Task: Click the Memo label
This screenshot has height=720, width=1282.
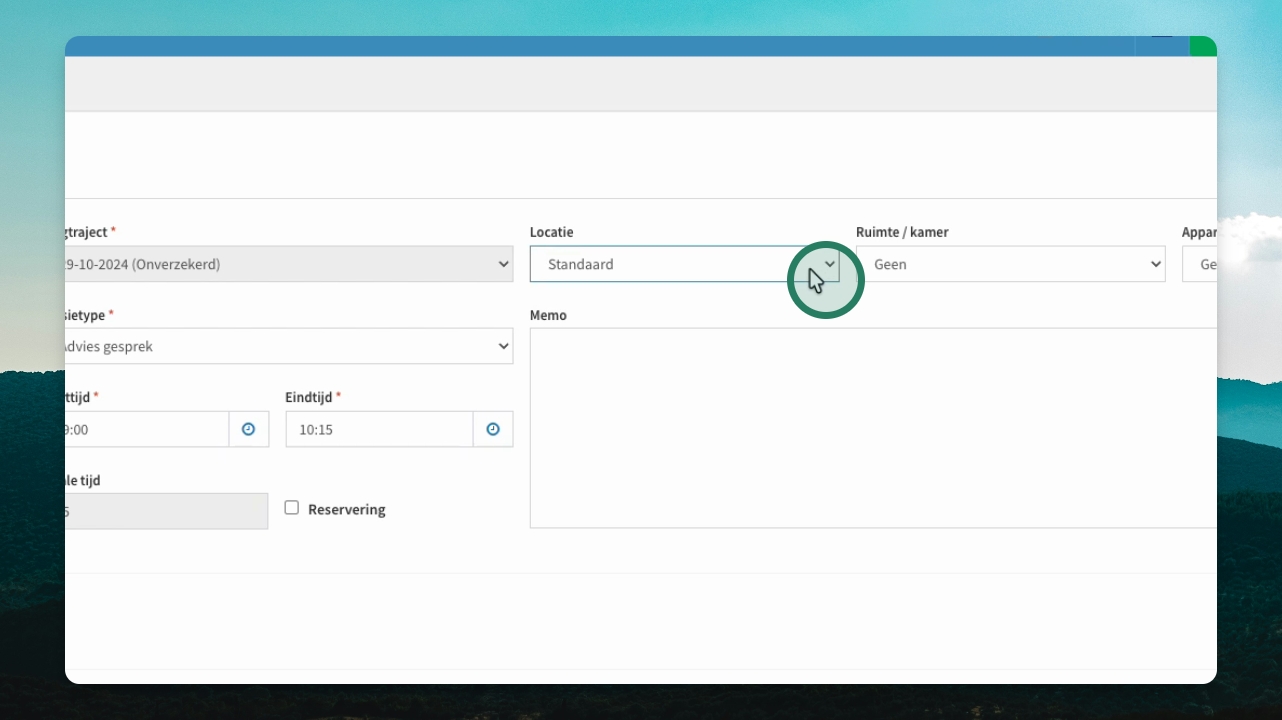Action: [x=548, y=315]
